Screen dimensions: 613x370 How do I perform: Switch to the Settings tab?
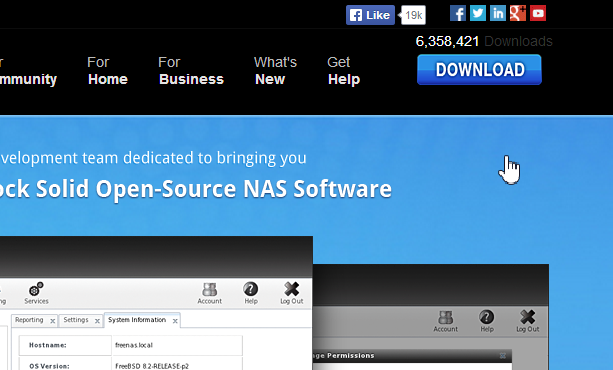click(x=76, y=320)
